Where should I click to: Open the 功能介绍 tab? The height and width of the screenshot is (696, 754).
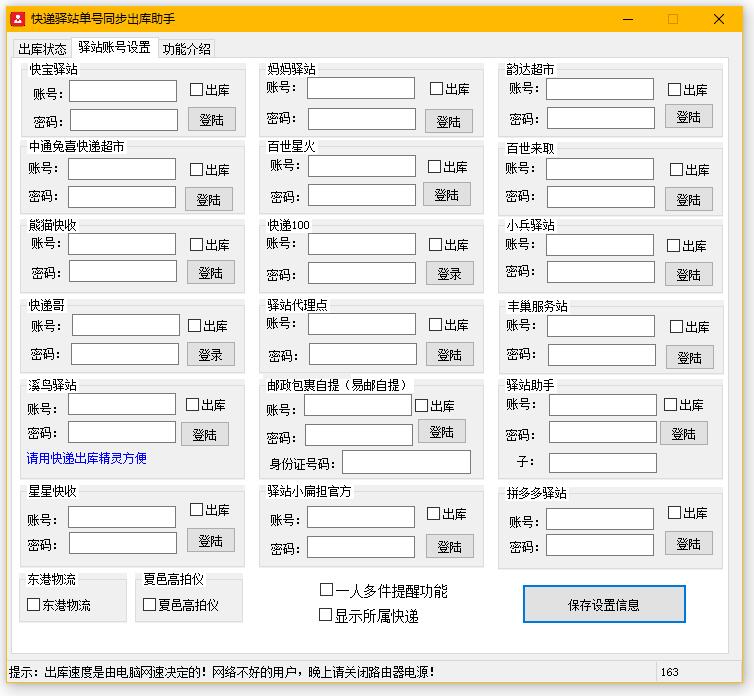187,49
